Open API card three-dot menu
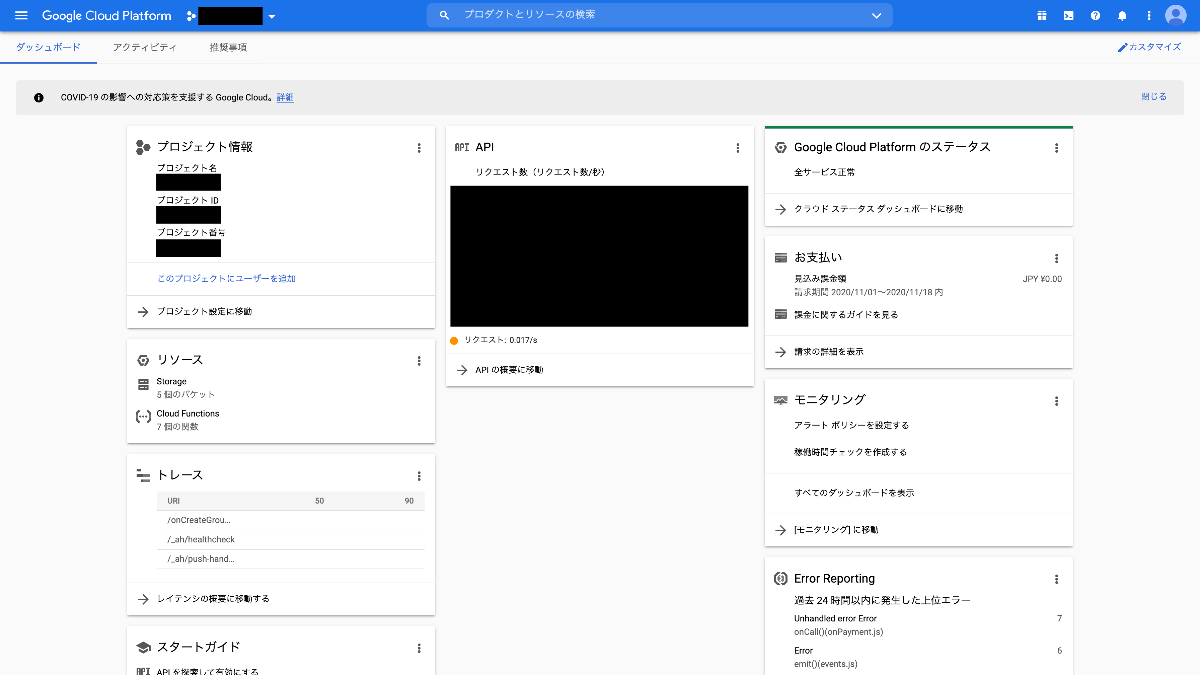Viewport: 1200px width, 675px height. tap(738, 148)
